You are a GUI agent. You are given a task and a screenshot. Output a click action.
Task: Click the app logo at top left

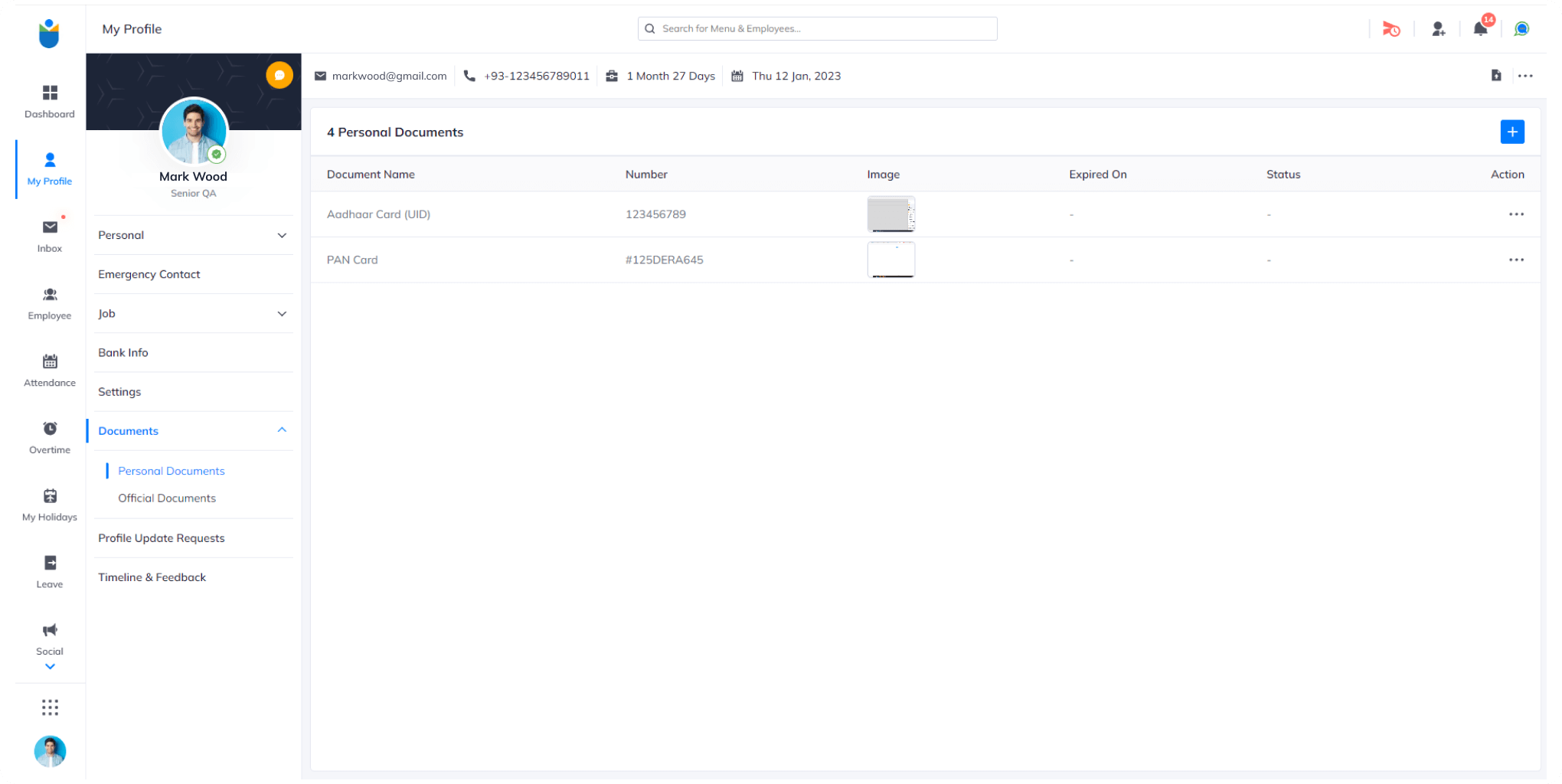49,34
